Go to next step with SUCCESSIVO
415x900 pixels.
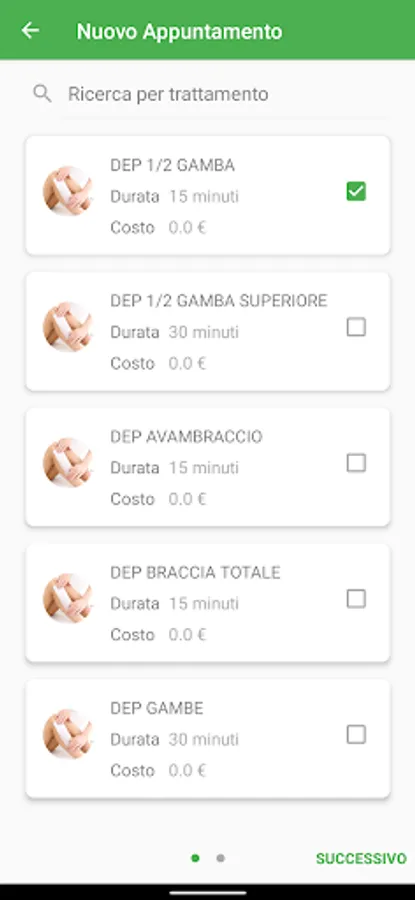click(x=361, y=859)
